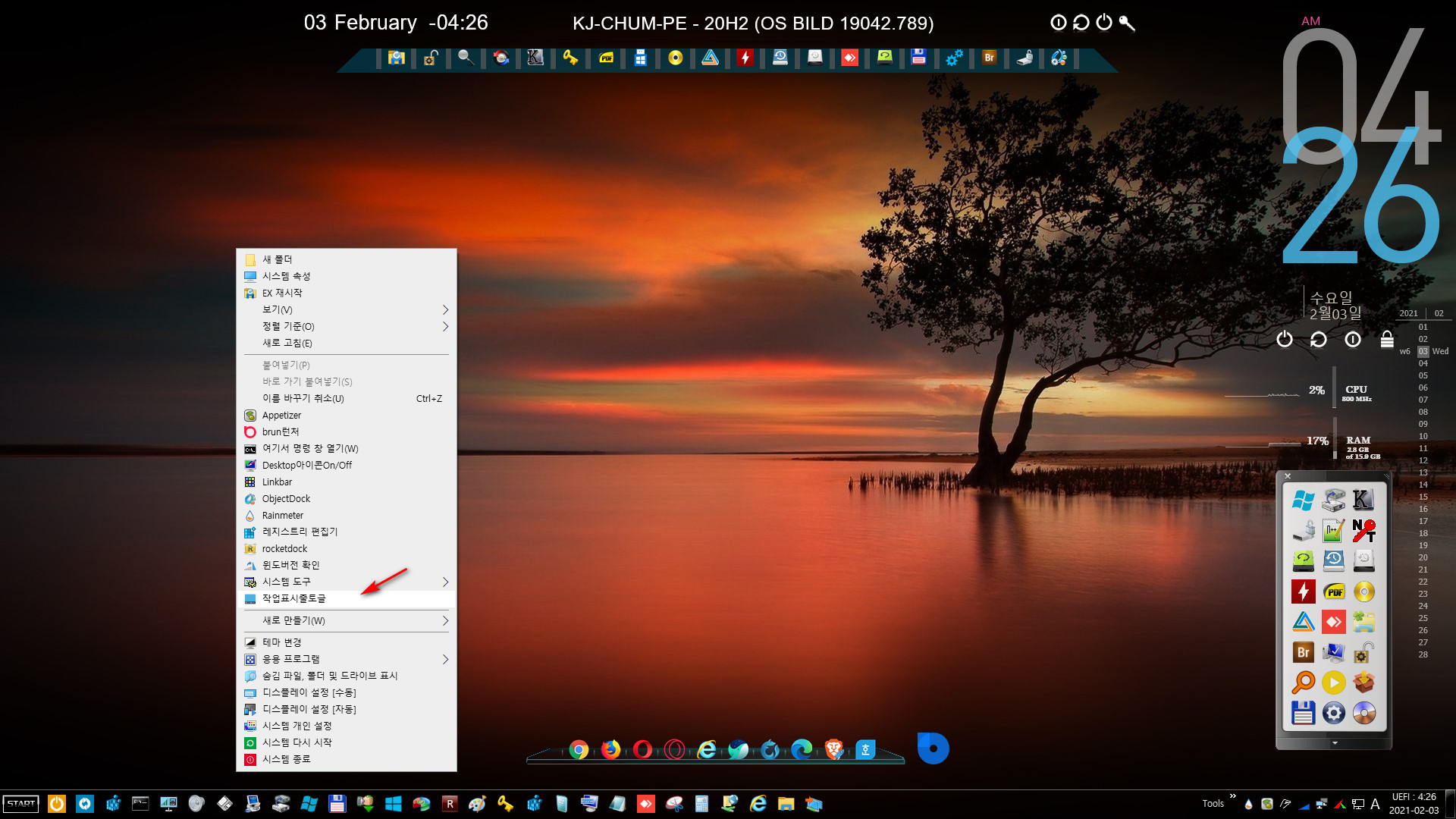Launch Firefox from the browser dock
This screenshot has width=1456, height=819.
tap(610, 750)
